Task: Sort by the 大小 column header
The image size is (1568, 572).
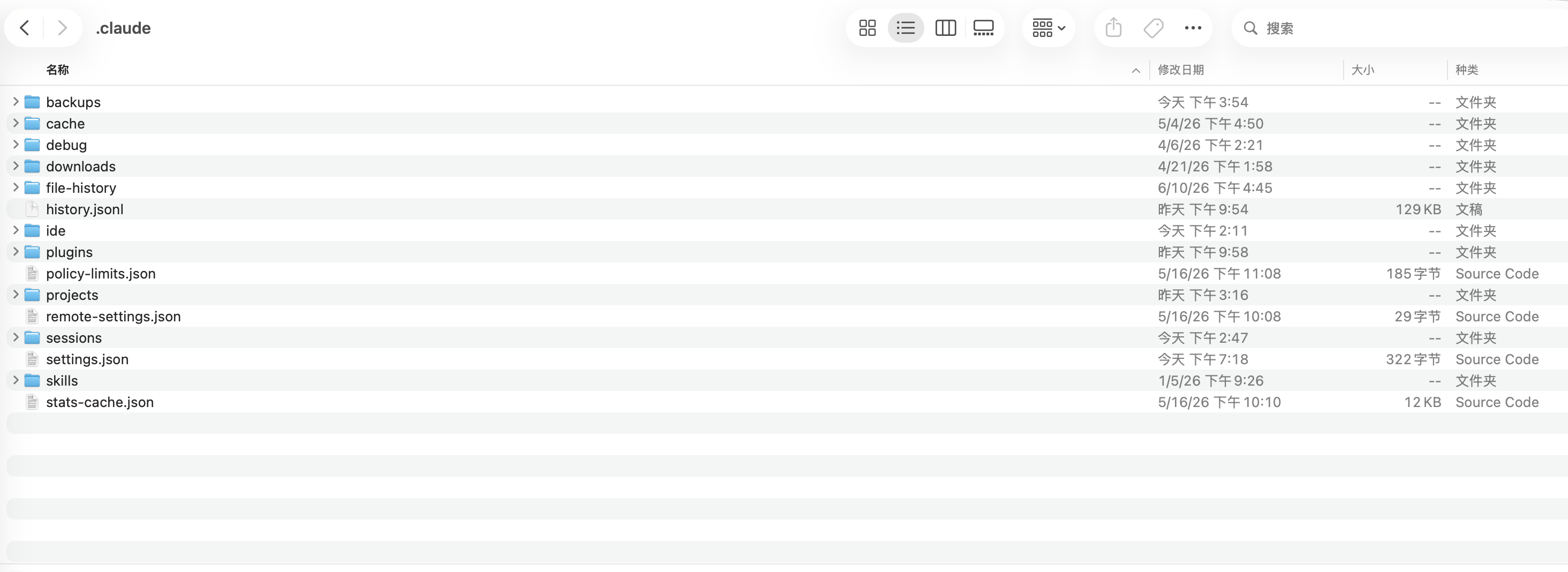Action: (x=1362, y=70)
